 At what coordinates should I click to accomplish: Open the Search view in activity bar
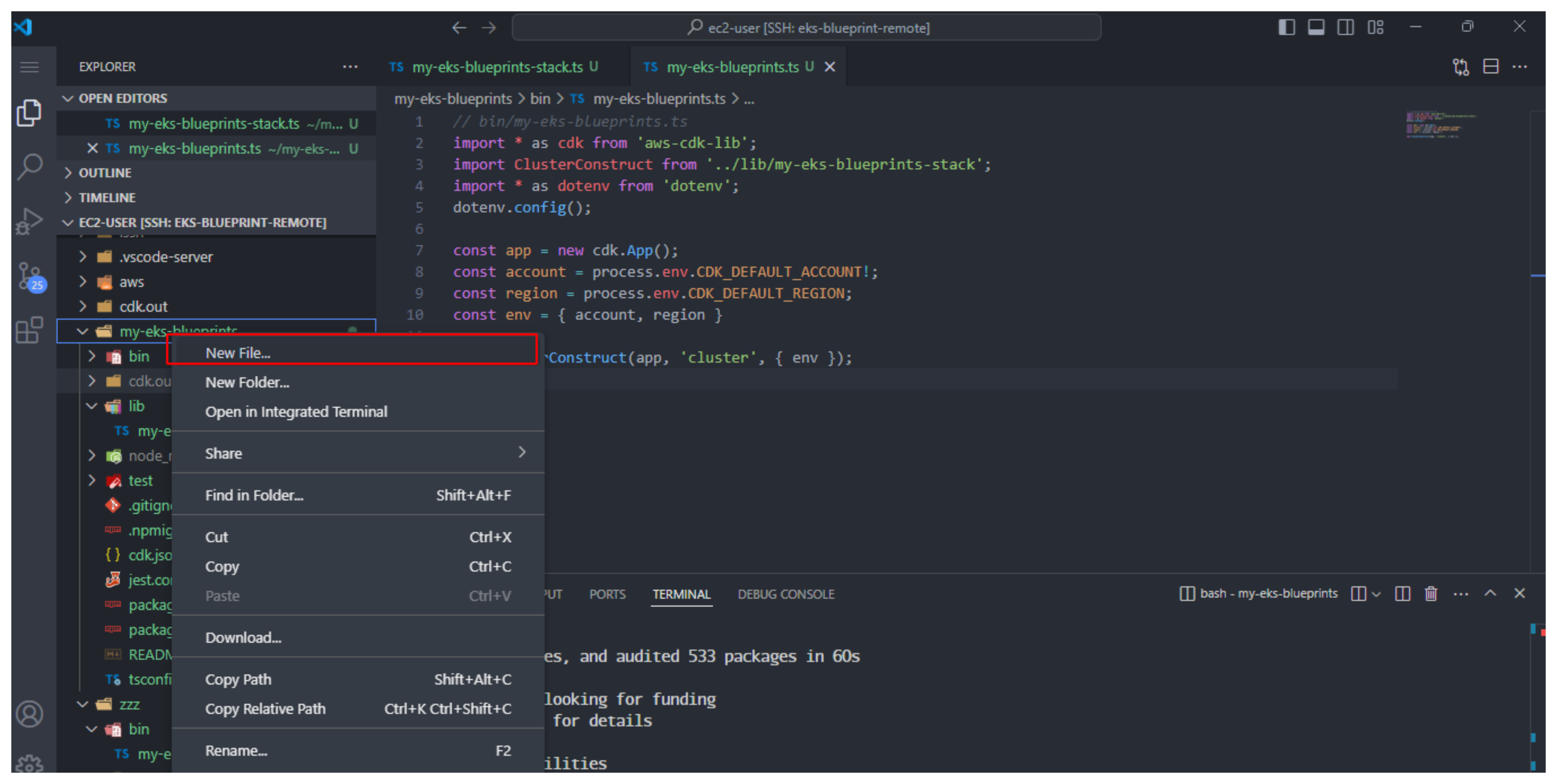pos(29,167)
